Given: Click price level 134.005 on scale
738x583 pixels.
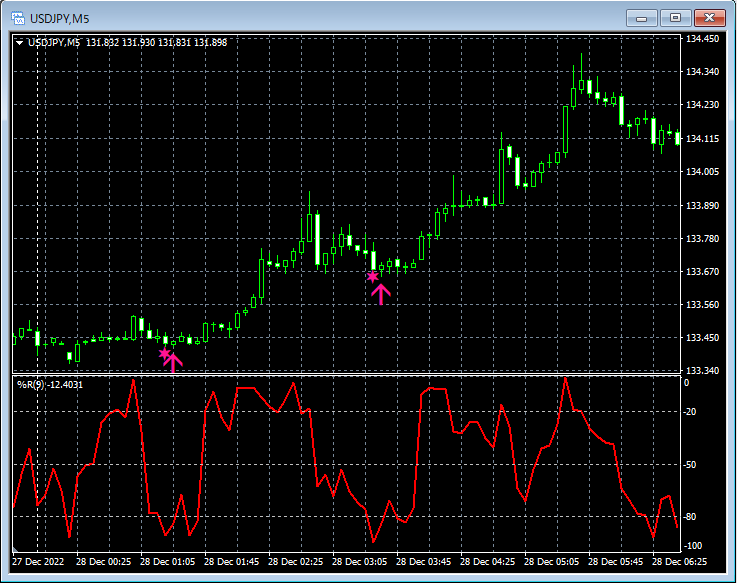Looking at the screenshot, I should 703,171.
